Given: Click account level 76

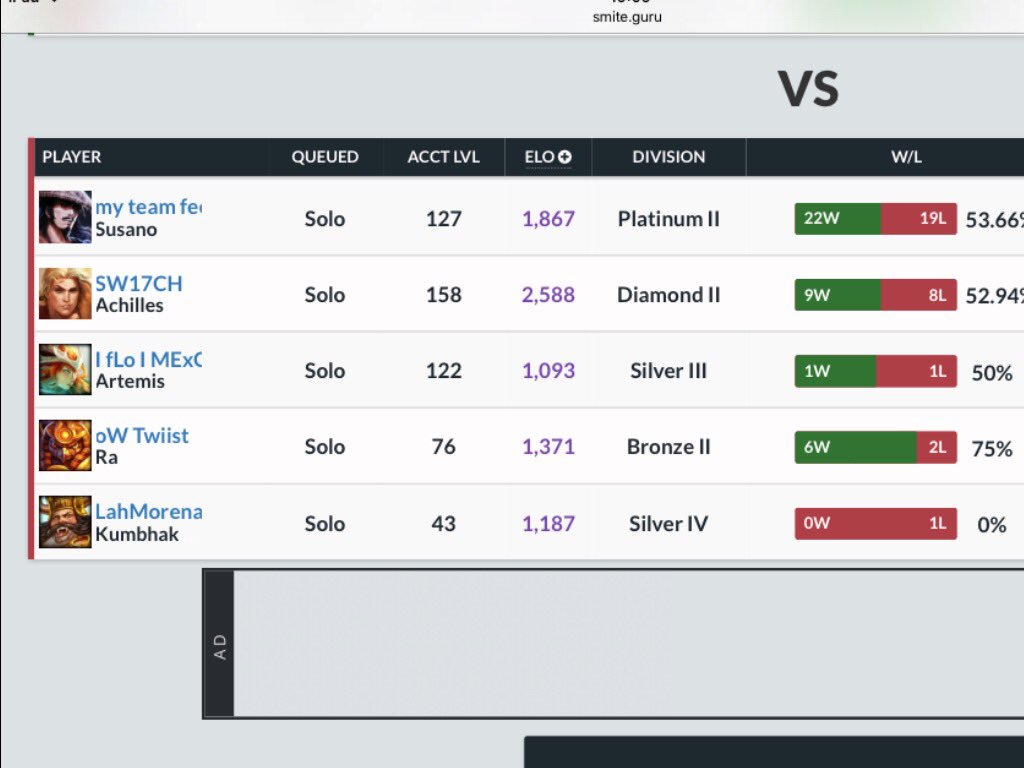Looking at the screenshot, I should click(443, 447).
